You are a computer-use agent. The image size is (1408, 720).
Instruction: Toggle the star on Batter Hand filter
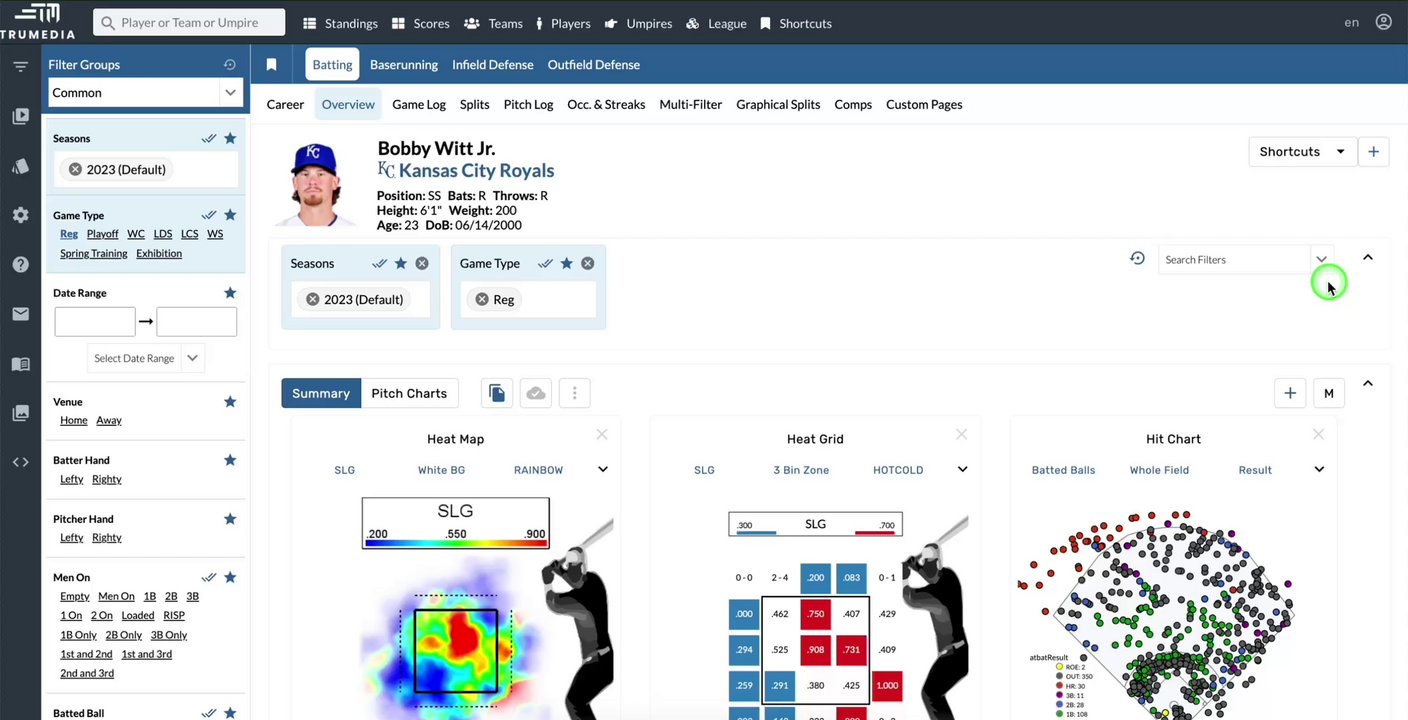(230, 460)
